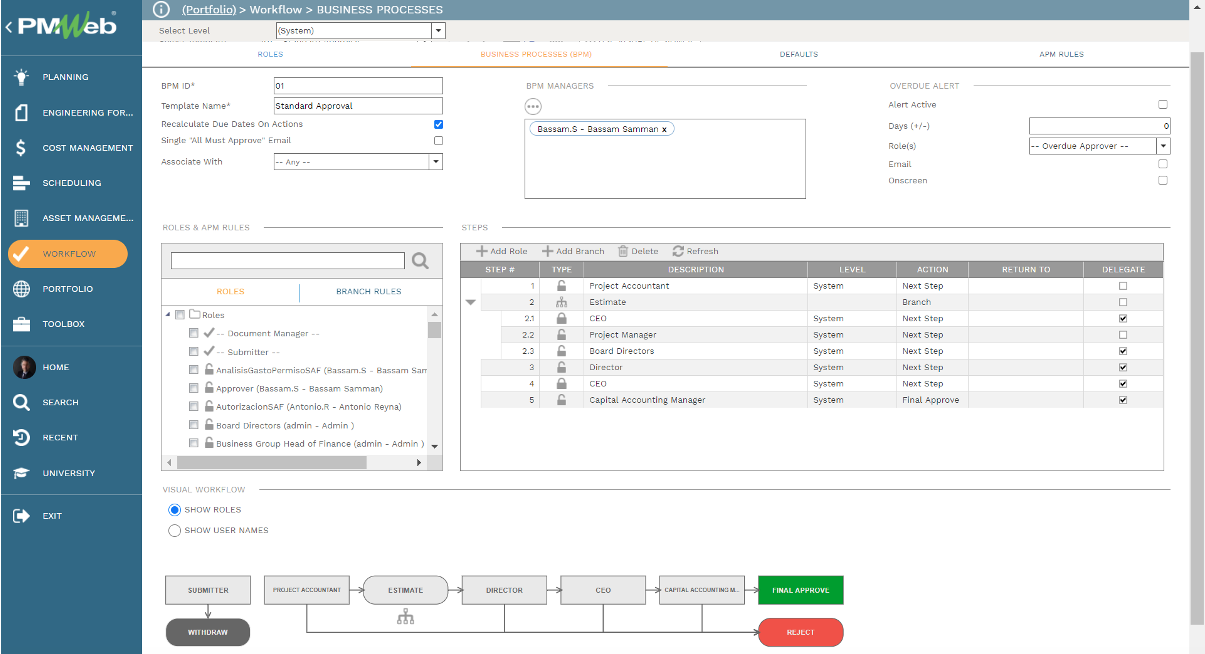The width and height of the screenshot is (1205, 654).
Task: Click the ellipsis button under BPM Managers
Action: click(533, 106)
